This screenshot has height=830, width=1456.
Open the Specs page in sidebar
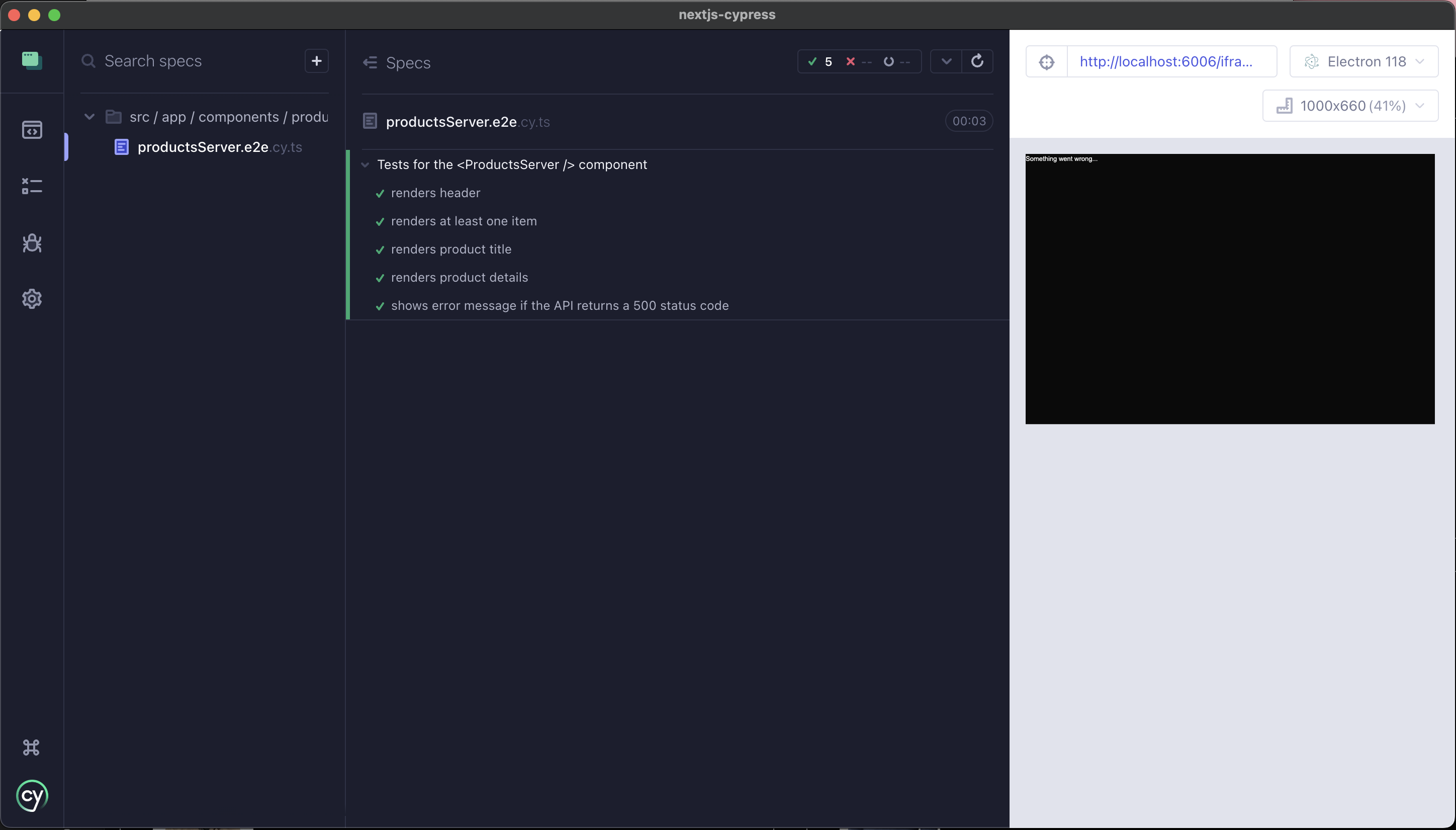(x=32, y=130)
